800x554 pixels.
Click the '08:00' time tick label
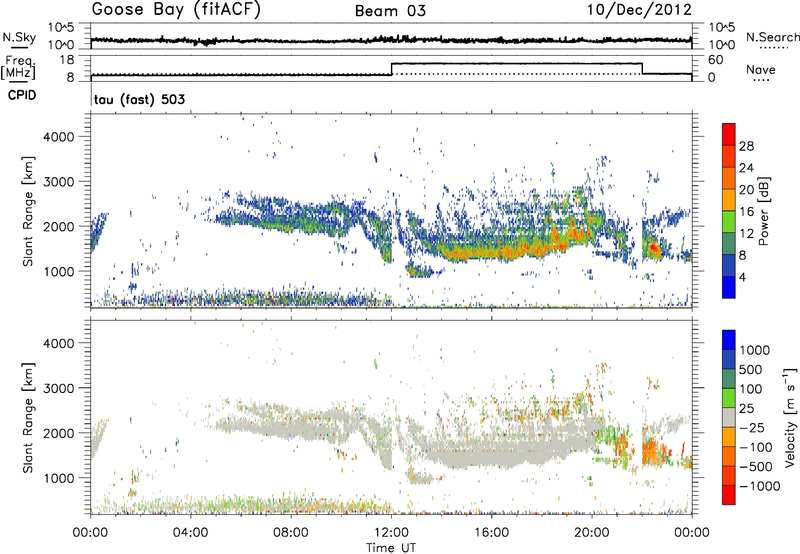(x=290, y=533)
